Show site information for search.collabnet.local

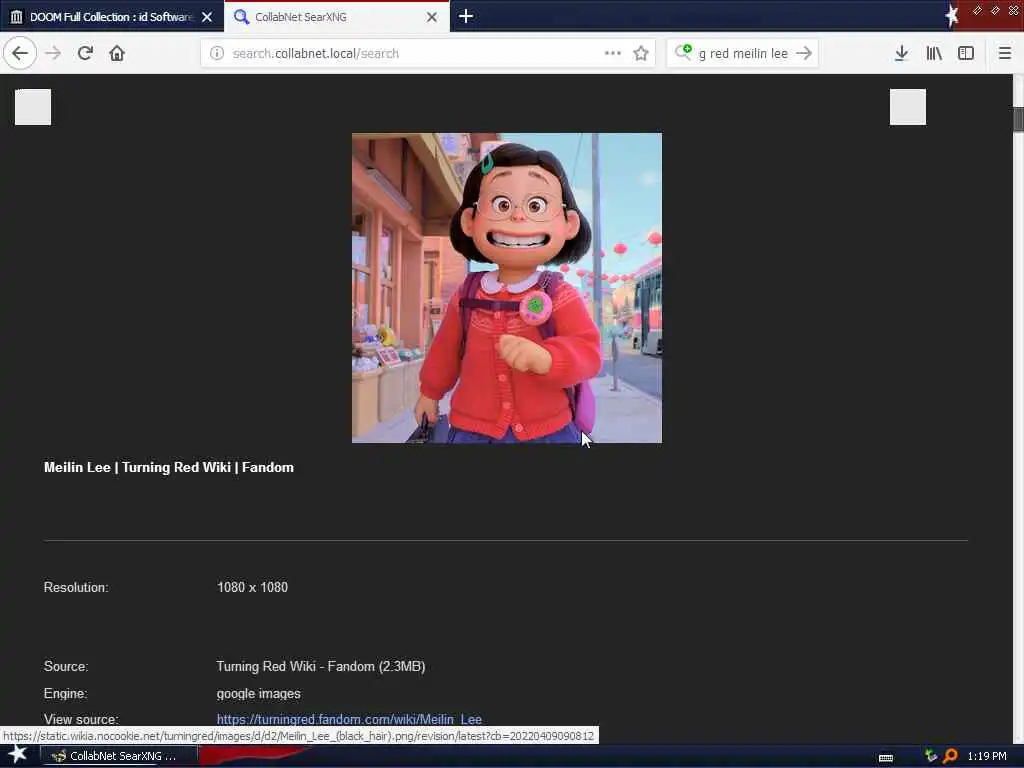(217, 53)
